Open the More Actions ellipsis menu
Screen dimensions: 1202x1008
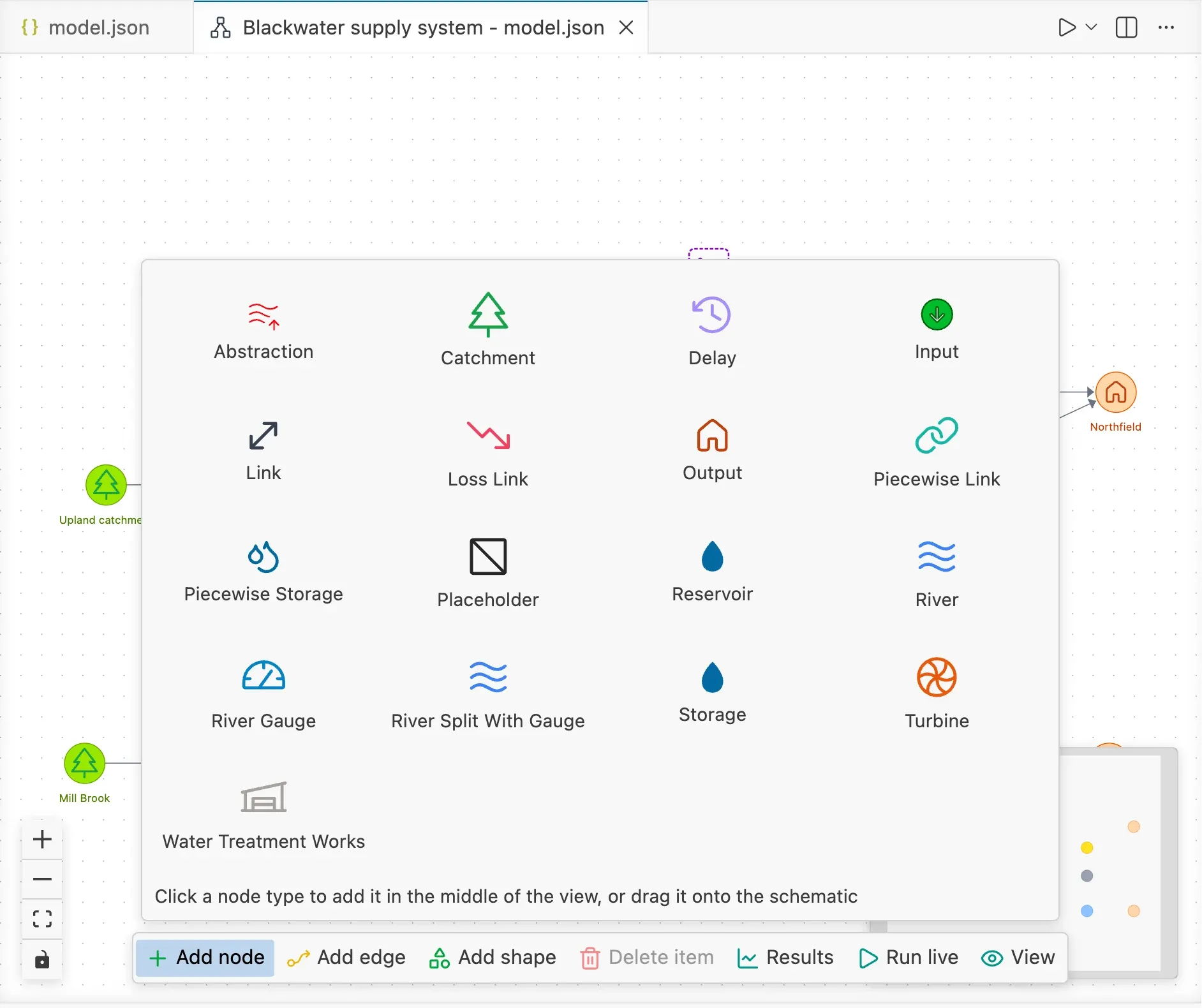1166,27
